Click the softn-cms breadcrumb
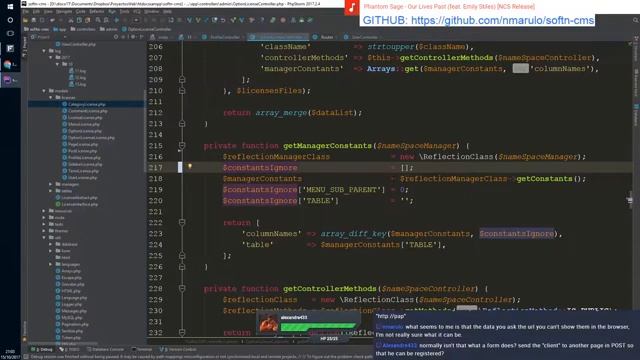The image size is (640, 360). tap(36, 29)
